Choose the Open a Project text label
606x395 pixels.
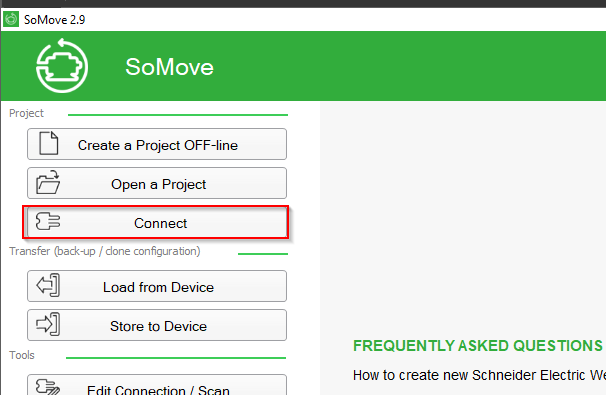158,184
